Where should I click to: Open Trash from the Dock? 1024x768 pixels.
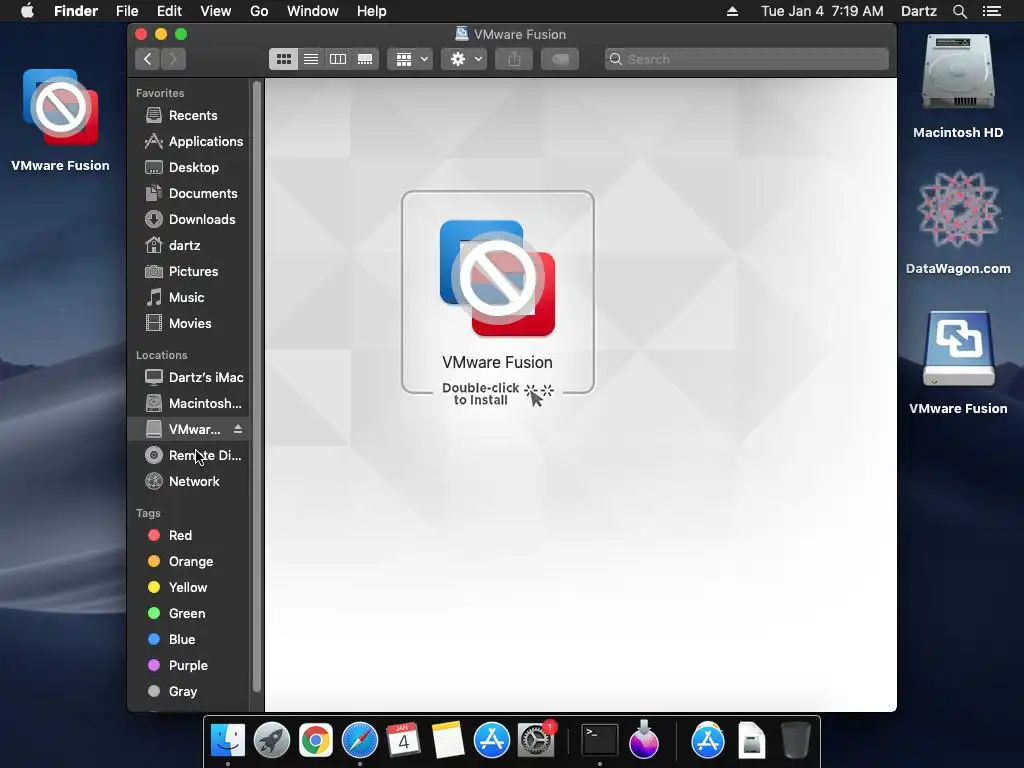(796, 741)
